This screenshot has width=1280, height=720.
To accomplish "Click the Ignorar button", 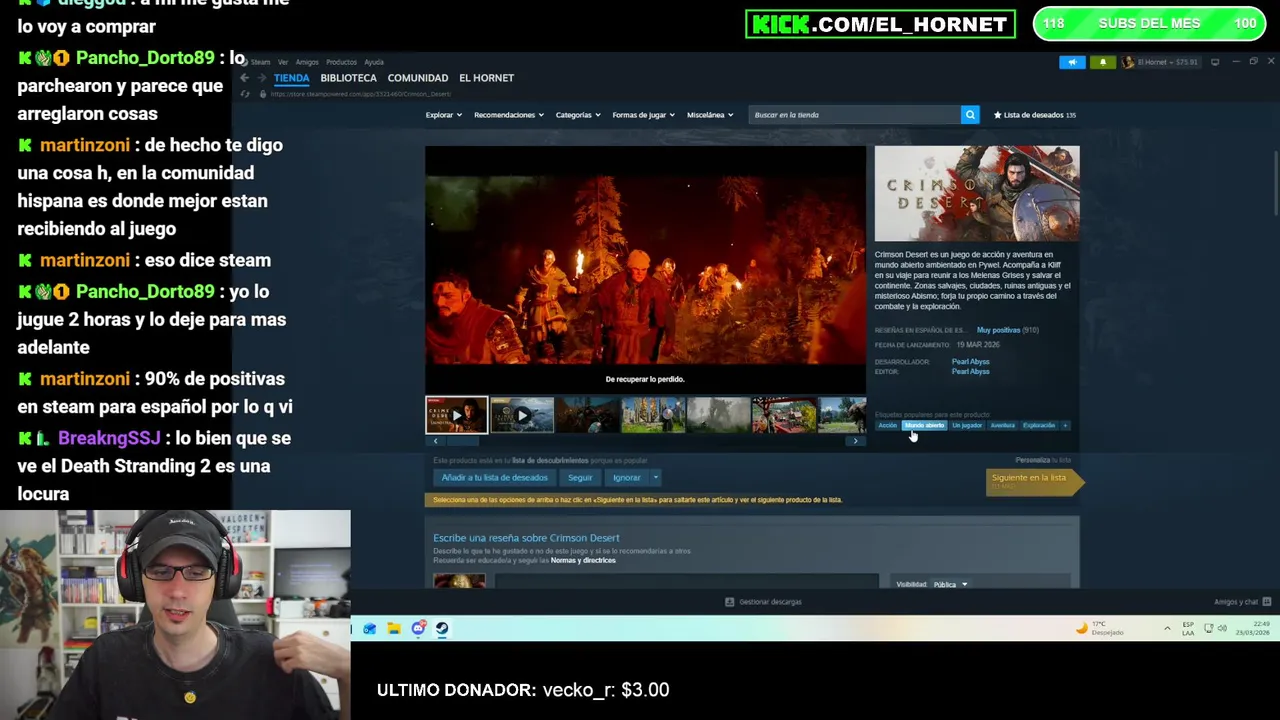I will [x=627, y=478].
